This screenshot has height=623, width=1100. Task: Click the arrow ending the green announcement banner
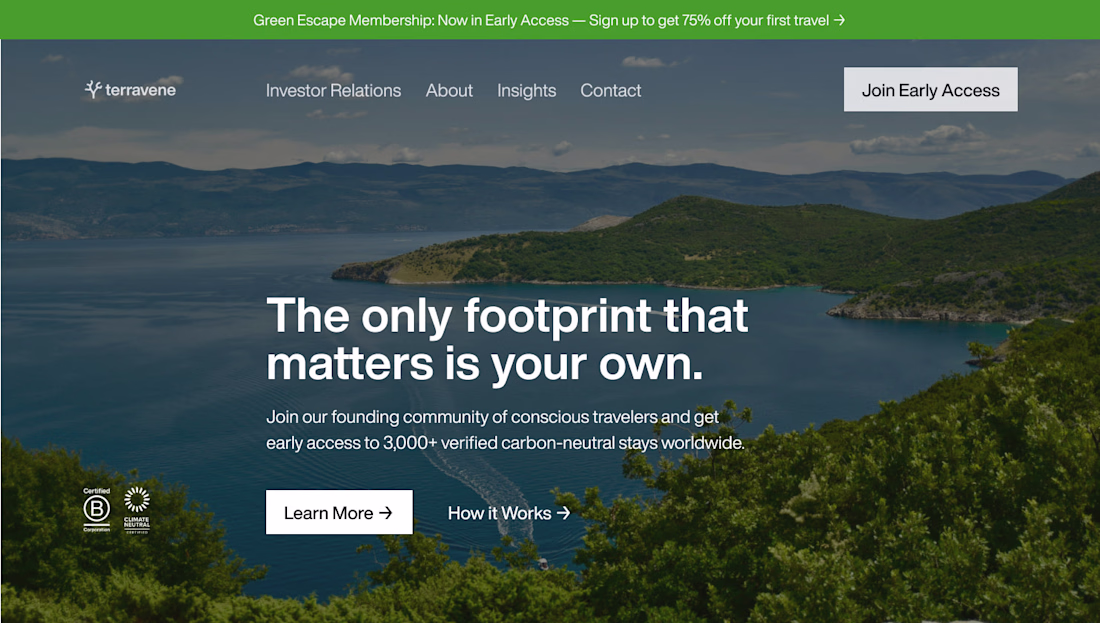[x=839, y=20]
